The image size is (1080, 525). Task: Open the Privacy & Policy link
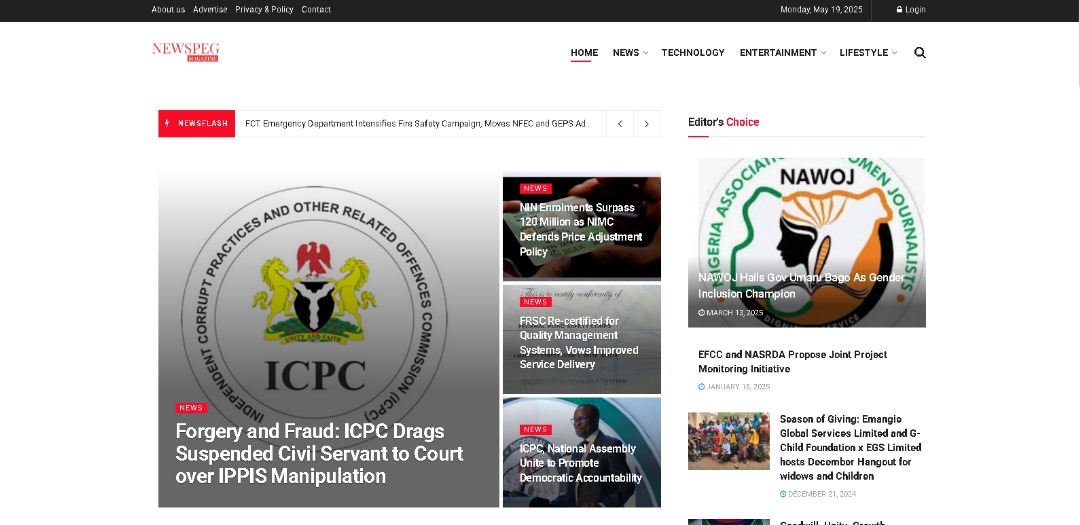pyautogui.click(x=264, y=10)
